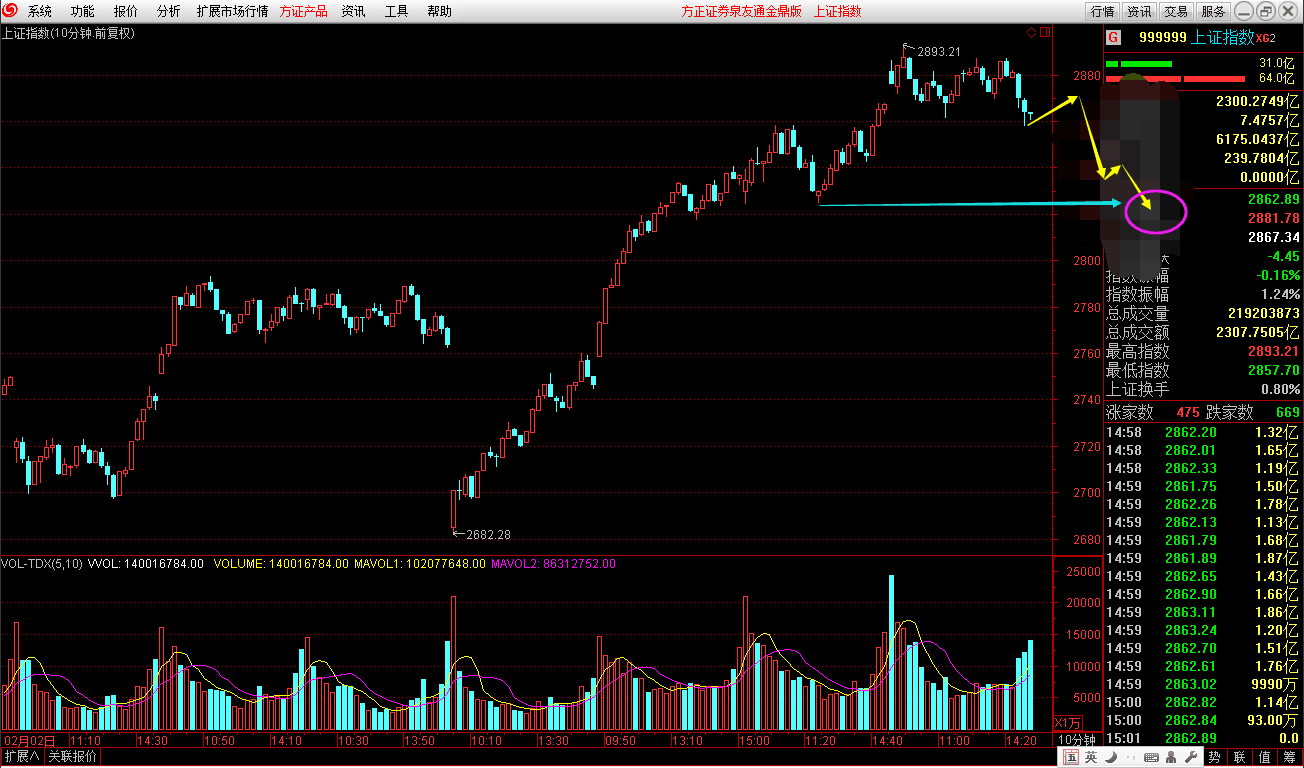Image resolution: width=1304 pixels, height=768 pixels.
Task: Click the 15:01 tick row 2862.89
Action: 1202,738
